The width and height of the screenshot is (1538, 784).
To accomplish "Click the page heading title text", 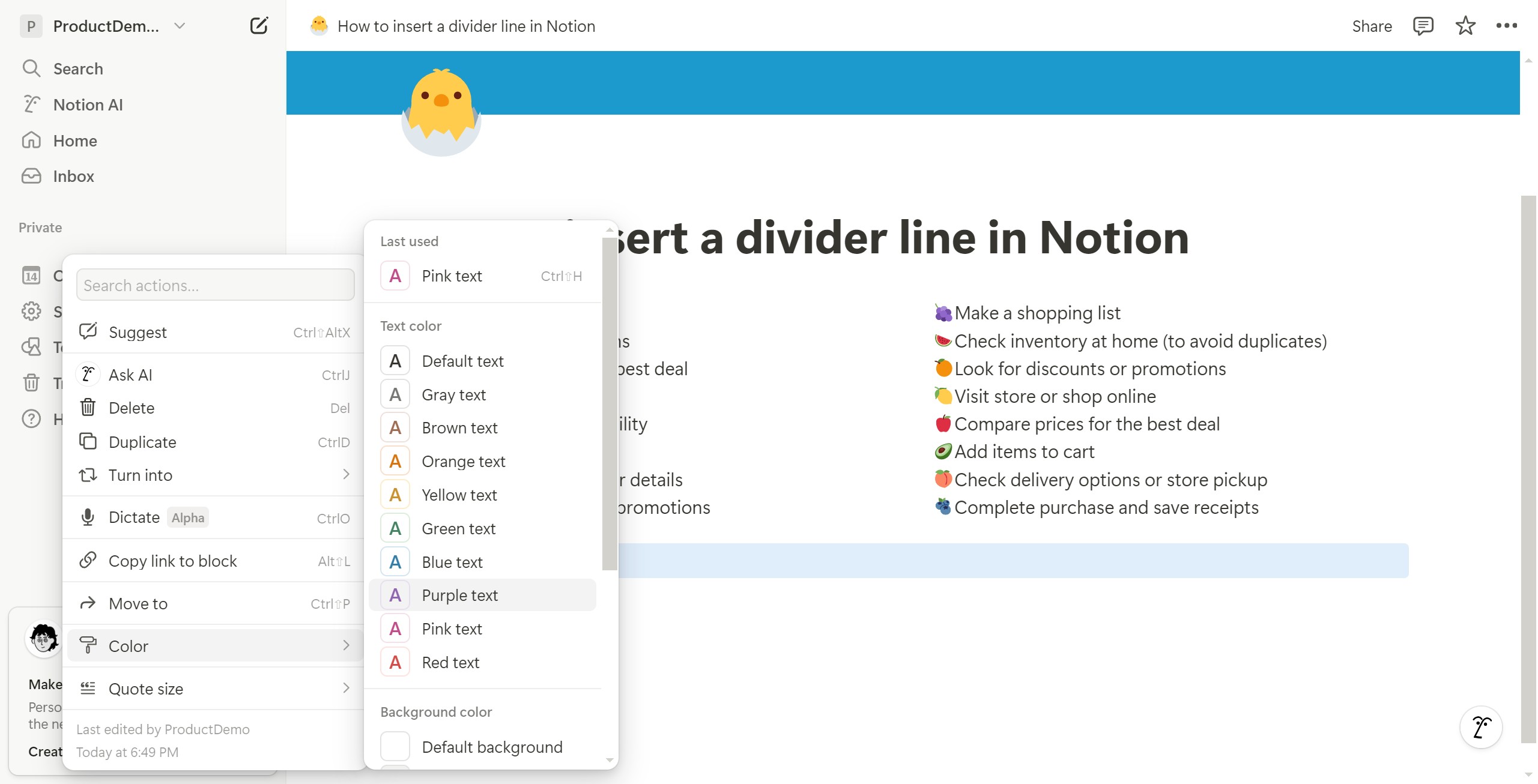I will click(x=903, y=238).
